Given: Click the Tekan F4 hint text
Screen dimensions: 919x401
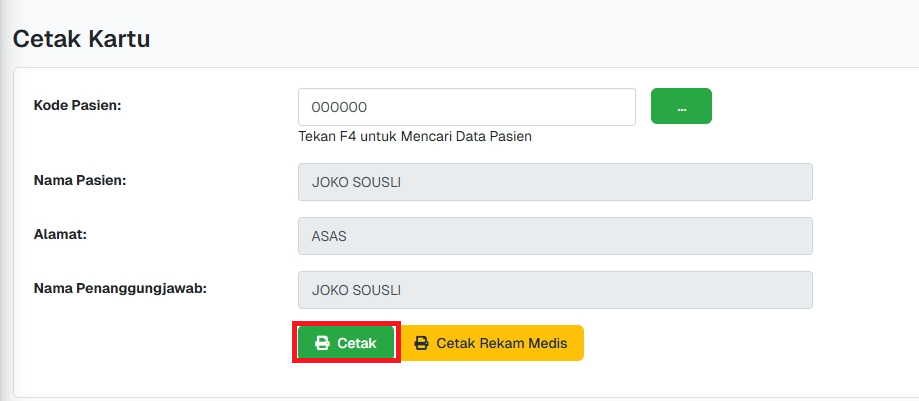Looking at the screenshot, I should pyautogui.click(x=414, y=136).
